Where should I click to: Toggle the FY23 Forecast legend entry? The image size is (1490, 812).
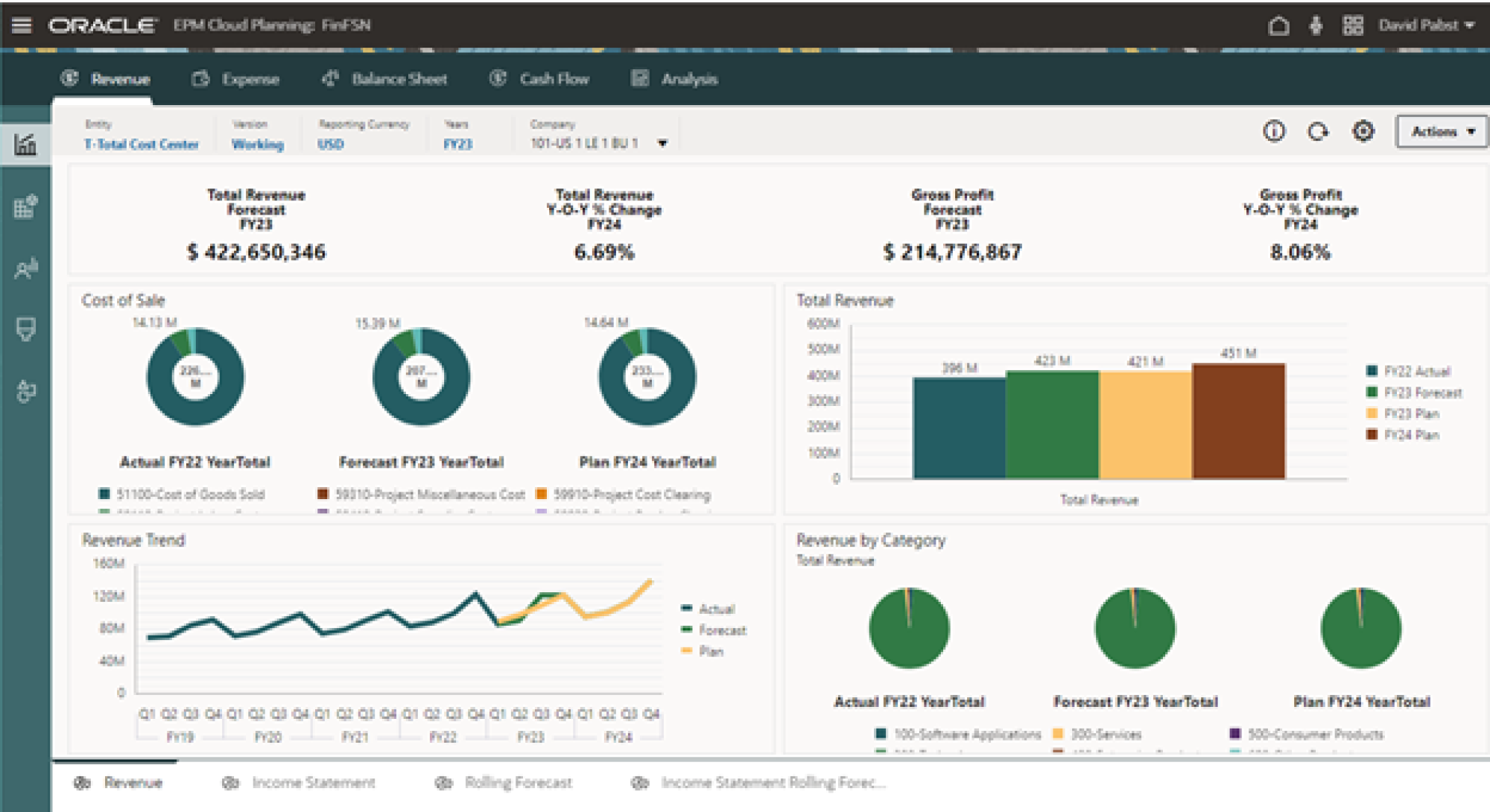point(1414,393)
